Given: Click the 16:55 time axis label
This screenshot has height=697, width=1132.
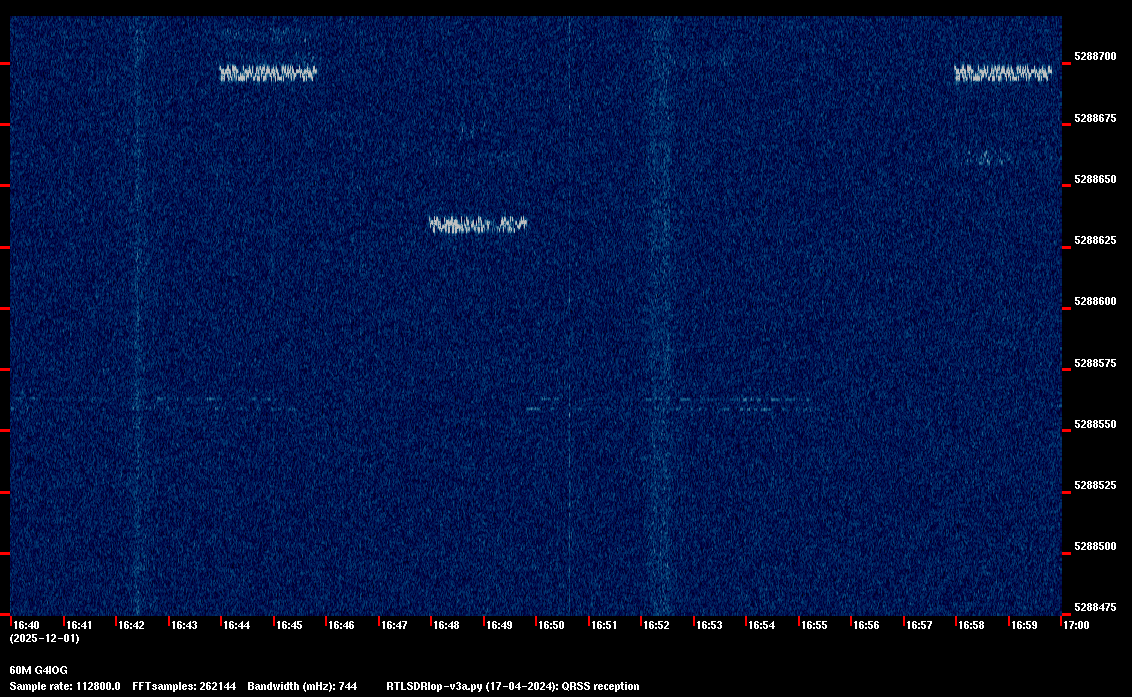Looking at the screenshot, I should 814,625.
